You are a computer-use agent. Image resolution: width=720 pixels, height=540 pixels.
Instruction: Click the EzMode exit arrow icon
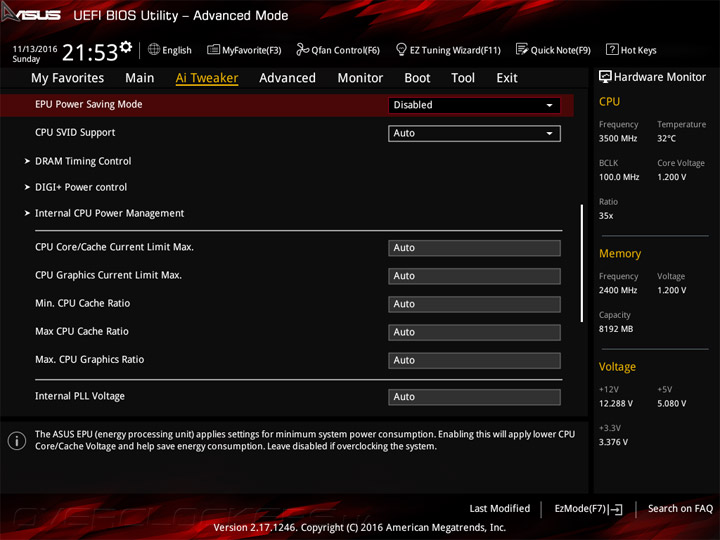(616, 509)
